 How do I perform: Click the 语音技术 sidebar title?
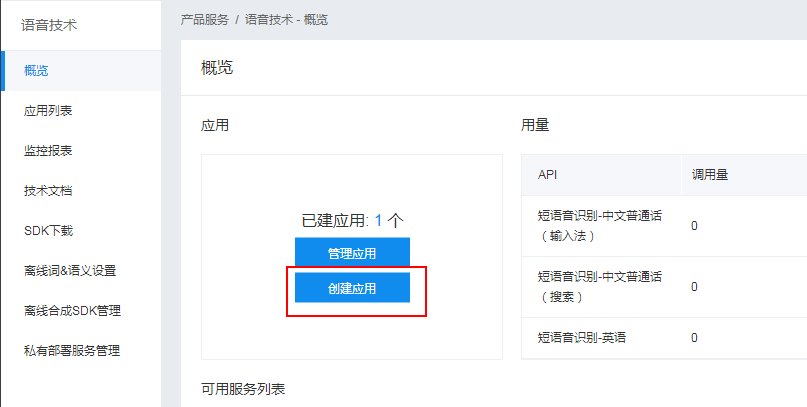pos(49,25)
